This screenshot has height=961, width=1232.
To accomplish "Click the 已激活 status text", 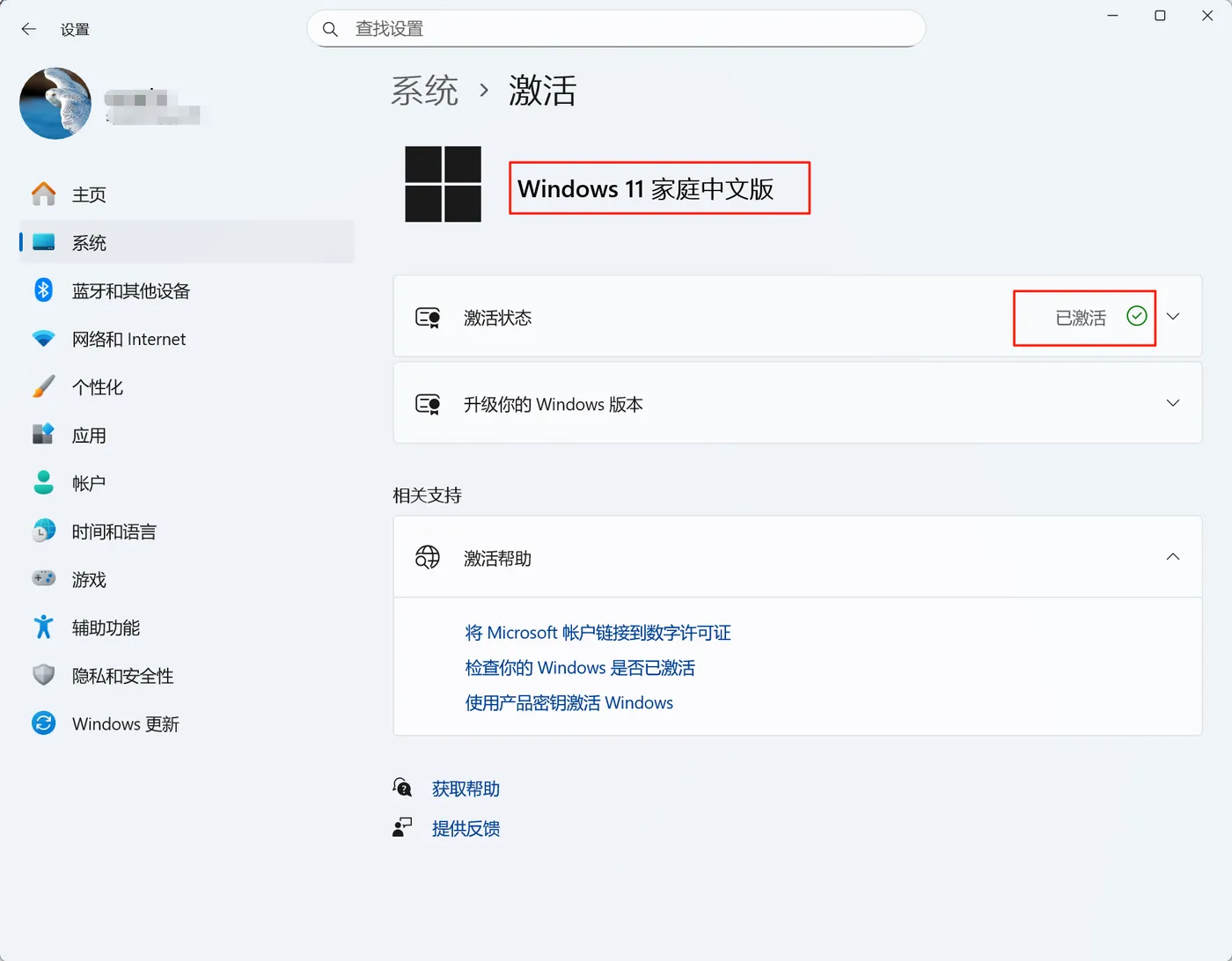I will click(x=1081, y=318).
